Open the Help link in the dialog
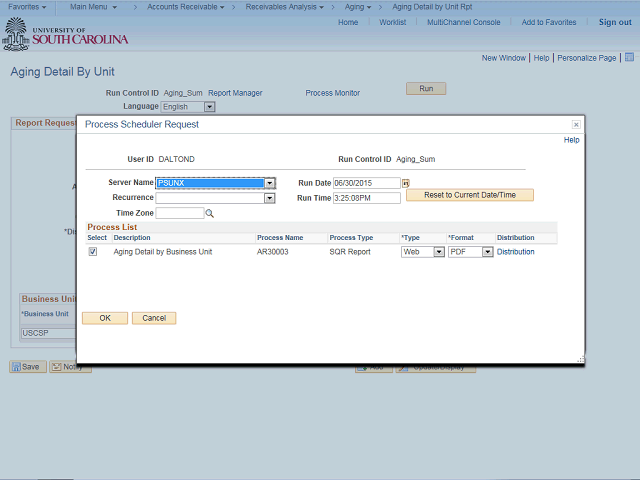Screen dimensions: 640x480 point(571,140)
